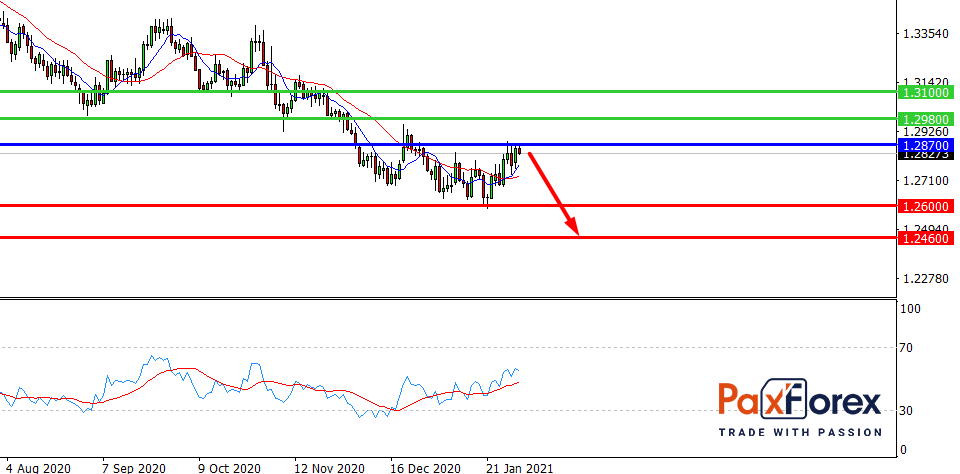Click the 1.33540 price axis value
The image size is (960, 474).
926,33
